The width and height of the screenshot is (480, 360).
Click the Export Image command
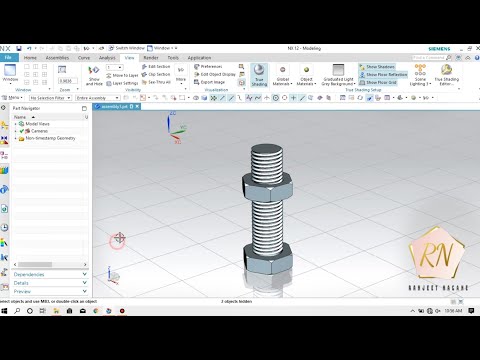coord(209,82)
